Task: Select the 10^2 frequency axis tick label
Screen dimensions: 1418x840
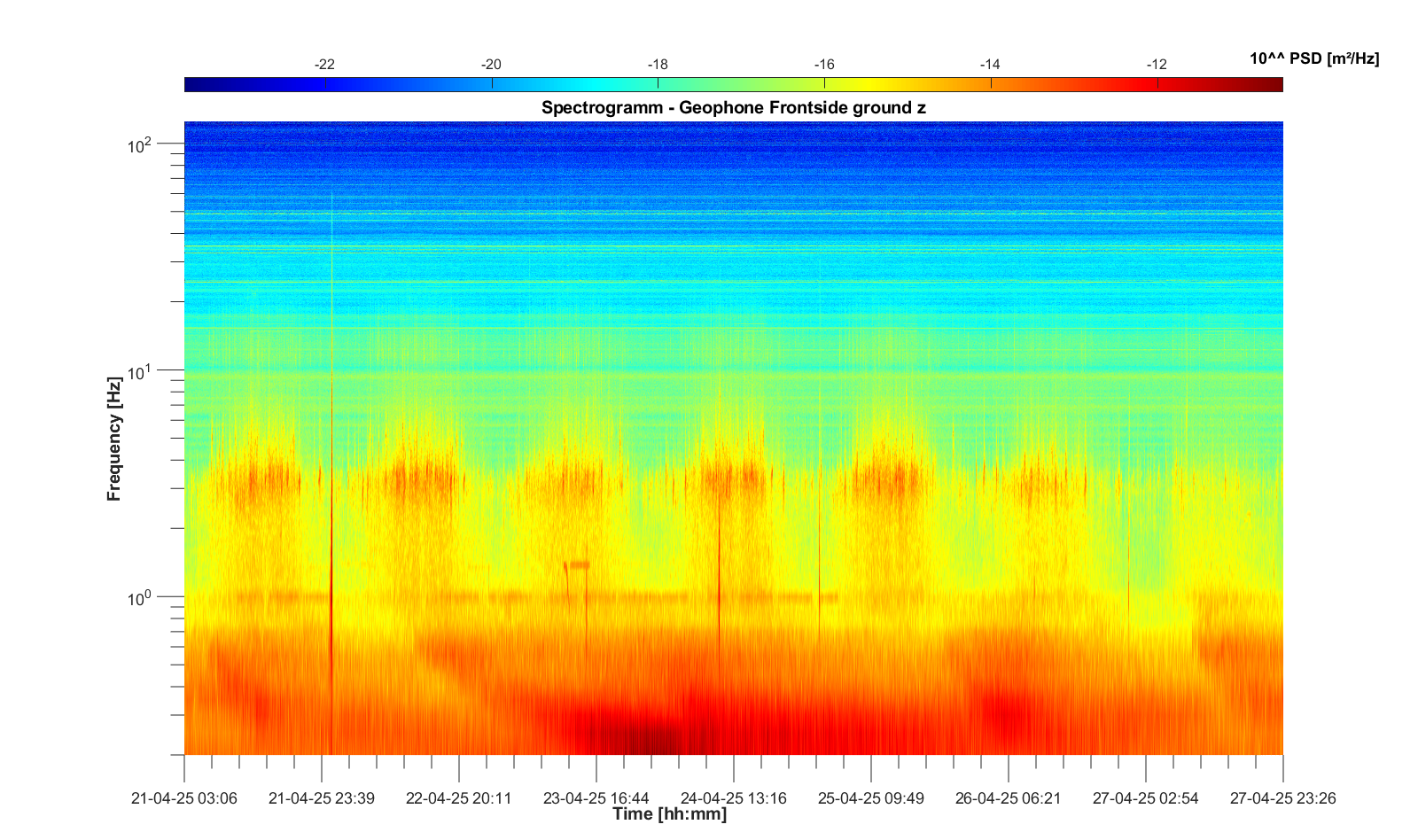Action: coord(140,144)
